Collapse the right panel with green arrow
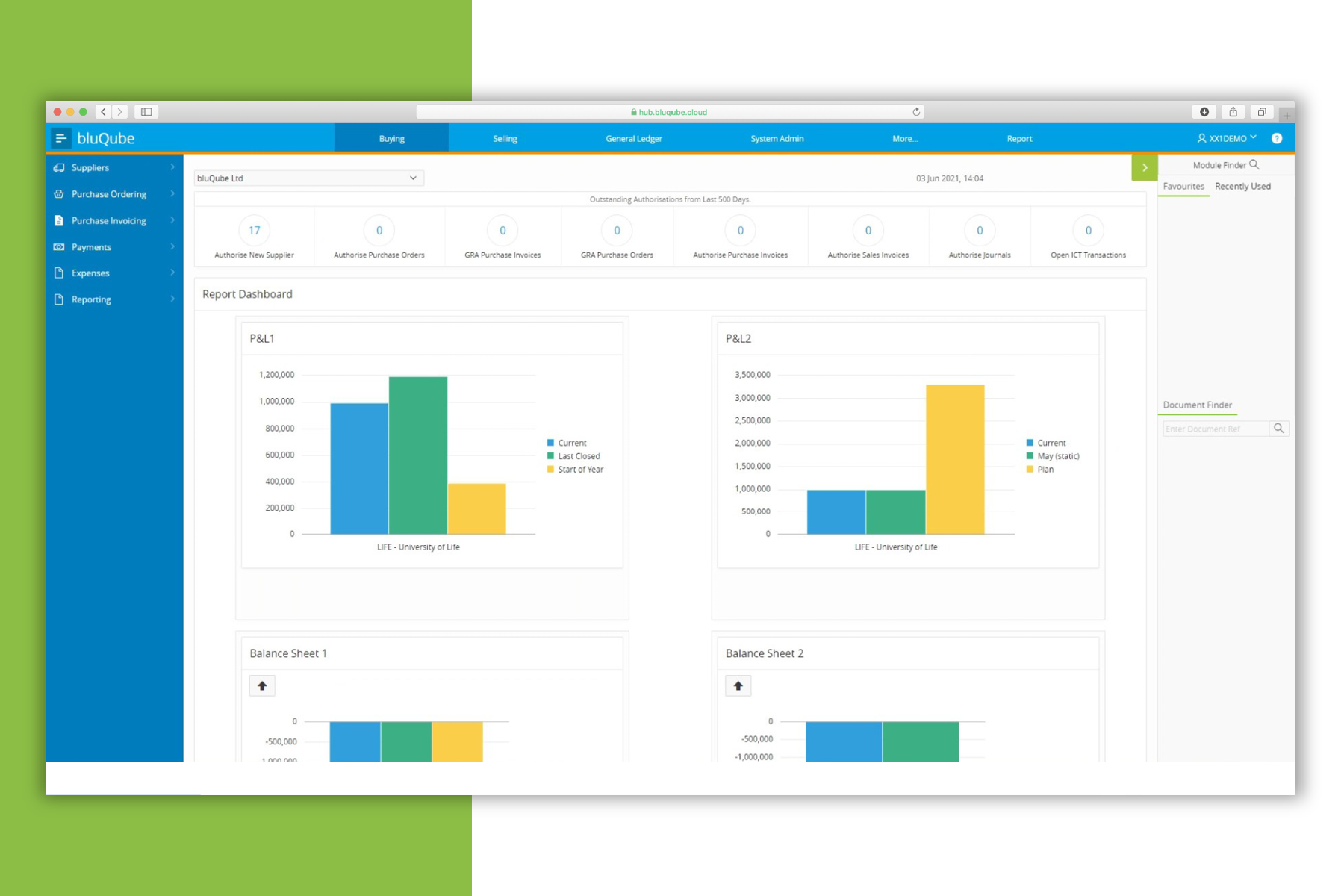This screenshot has width=1344, height=896. pyautogui.click(x=1144, y=167)
